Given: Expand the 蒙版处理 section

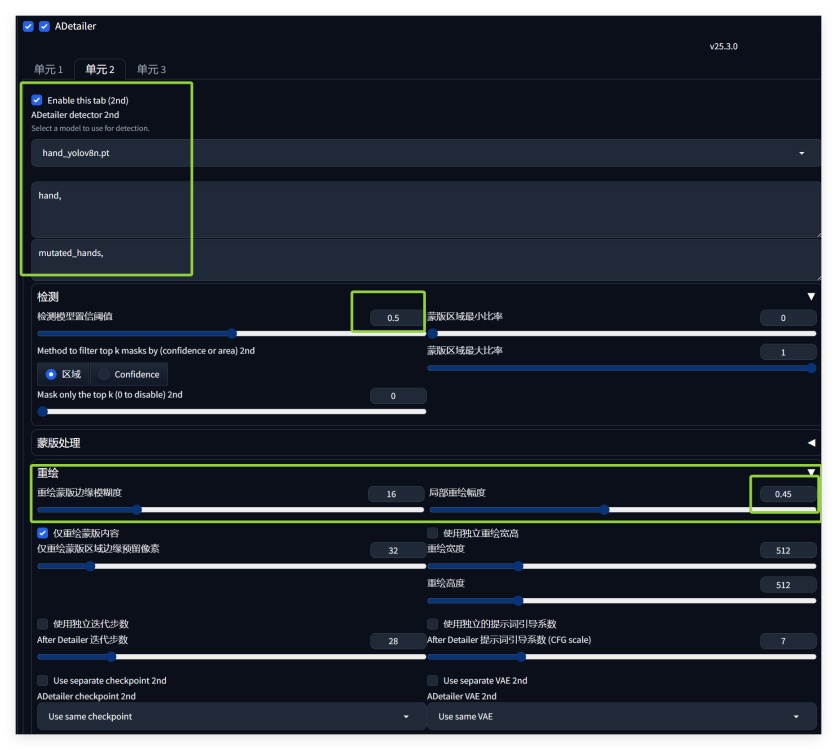Looking at the screenshot, I should click(811, 442).
